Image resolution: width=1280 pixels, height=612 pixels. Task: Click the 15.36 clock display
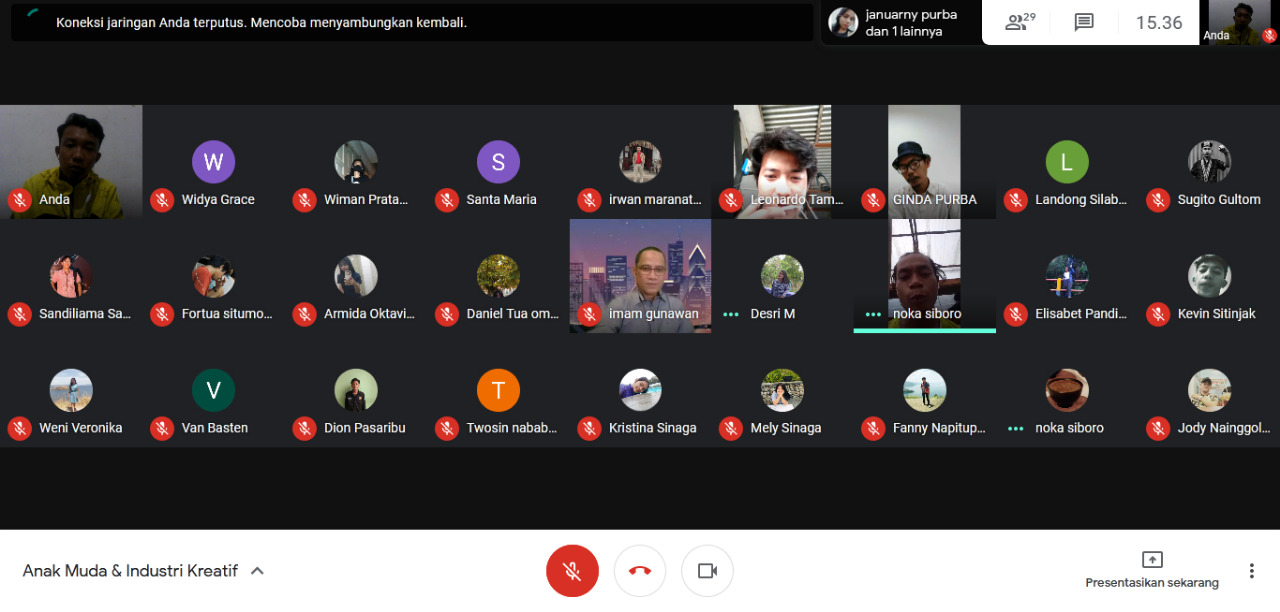(x=1159, y=22)
